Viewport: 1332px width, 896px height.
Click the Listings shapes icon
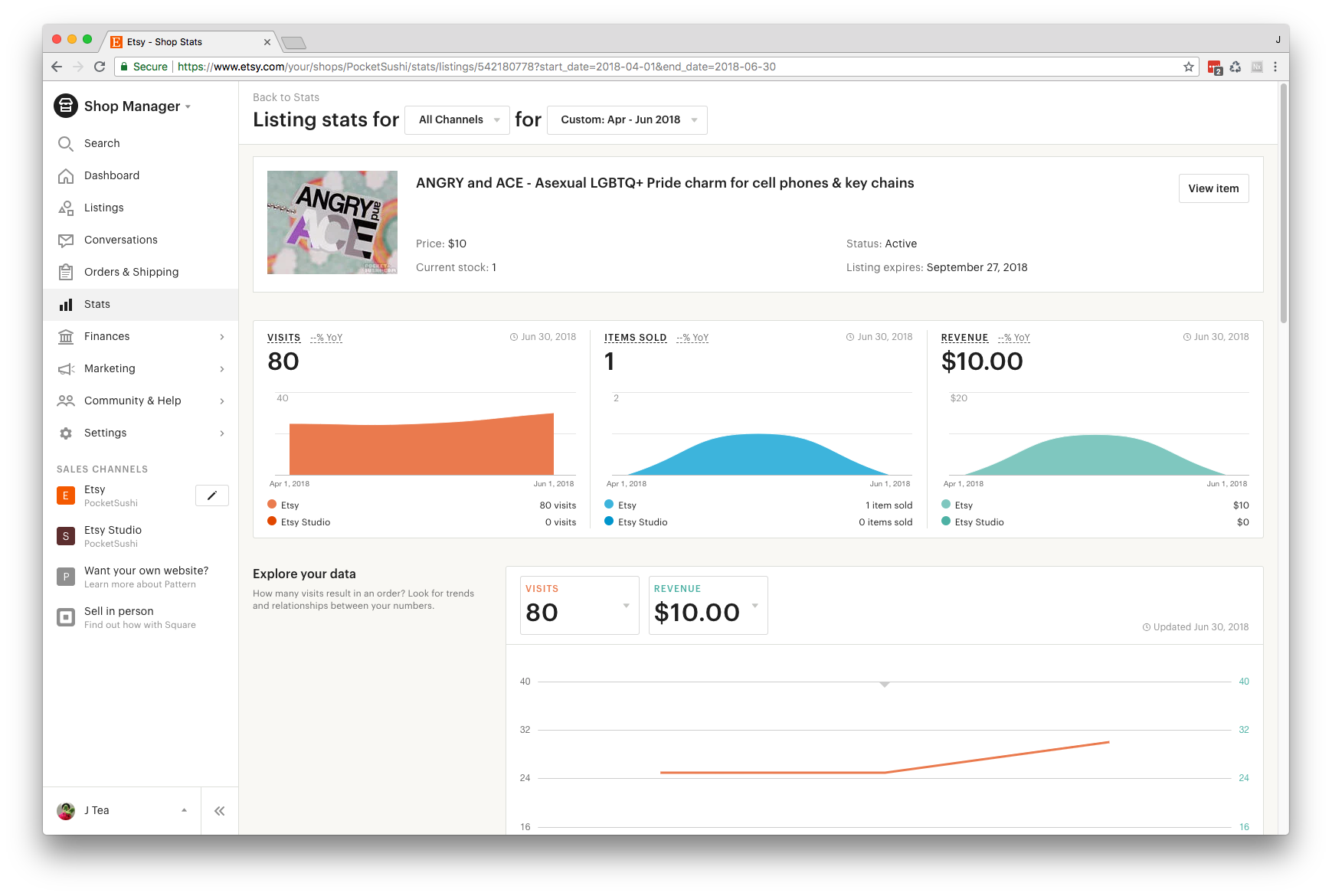click(x=66, y=208)
